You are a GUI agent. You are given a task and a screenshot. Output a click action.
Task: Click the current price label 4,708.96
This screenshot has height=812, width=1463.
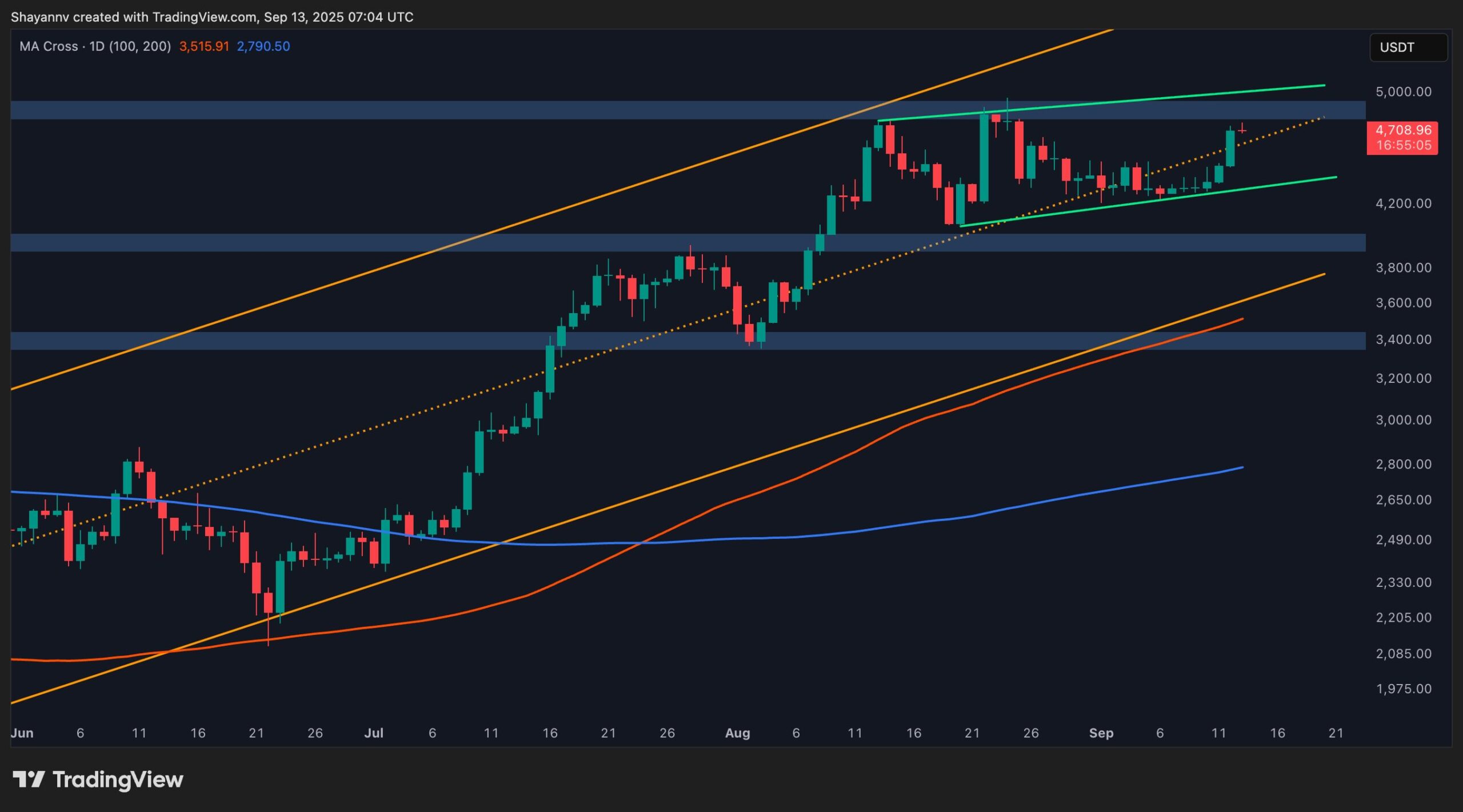(x=1403, y=130)
